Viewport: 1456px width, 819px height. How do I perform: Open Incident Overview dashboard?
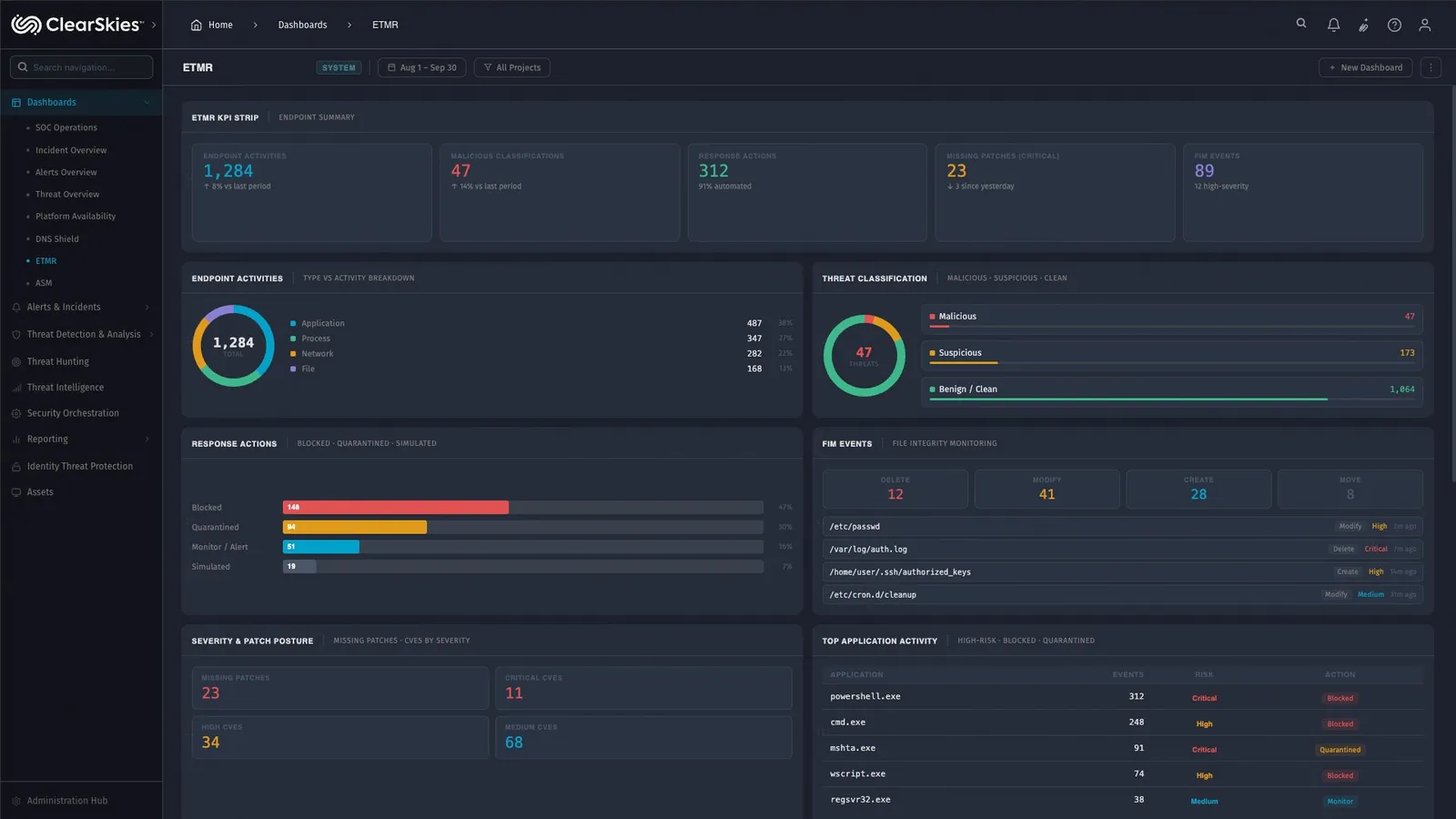click(x=71, y=150)
